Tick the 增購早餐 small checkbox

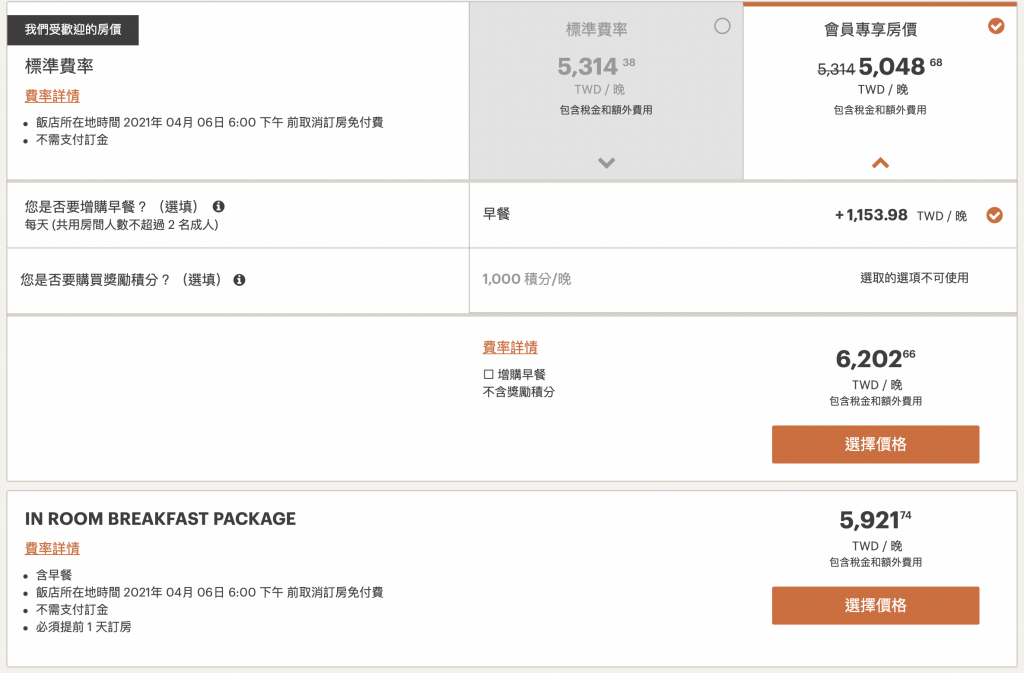[x=488, y=374]
